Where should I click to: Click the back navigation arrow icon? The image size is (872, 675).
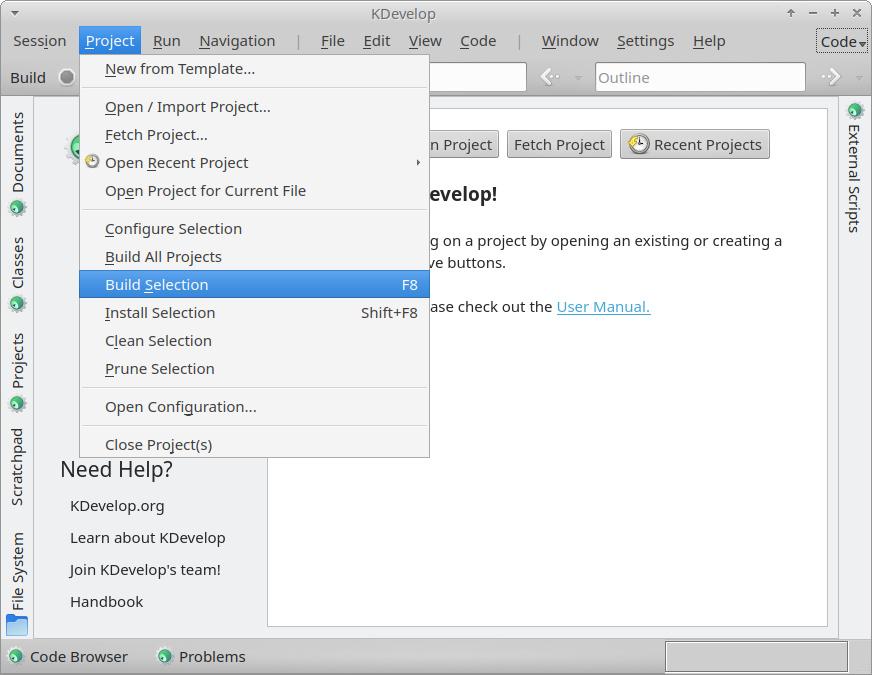tap(550, 77)
